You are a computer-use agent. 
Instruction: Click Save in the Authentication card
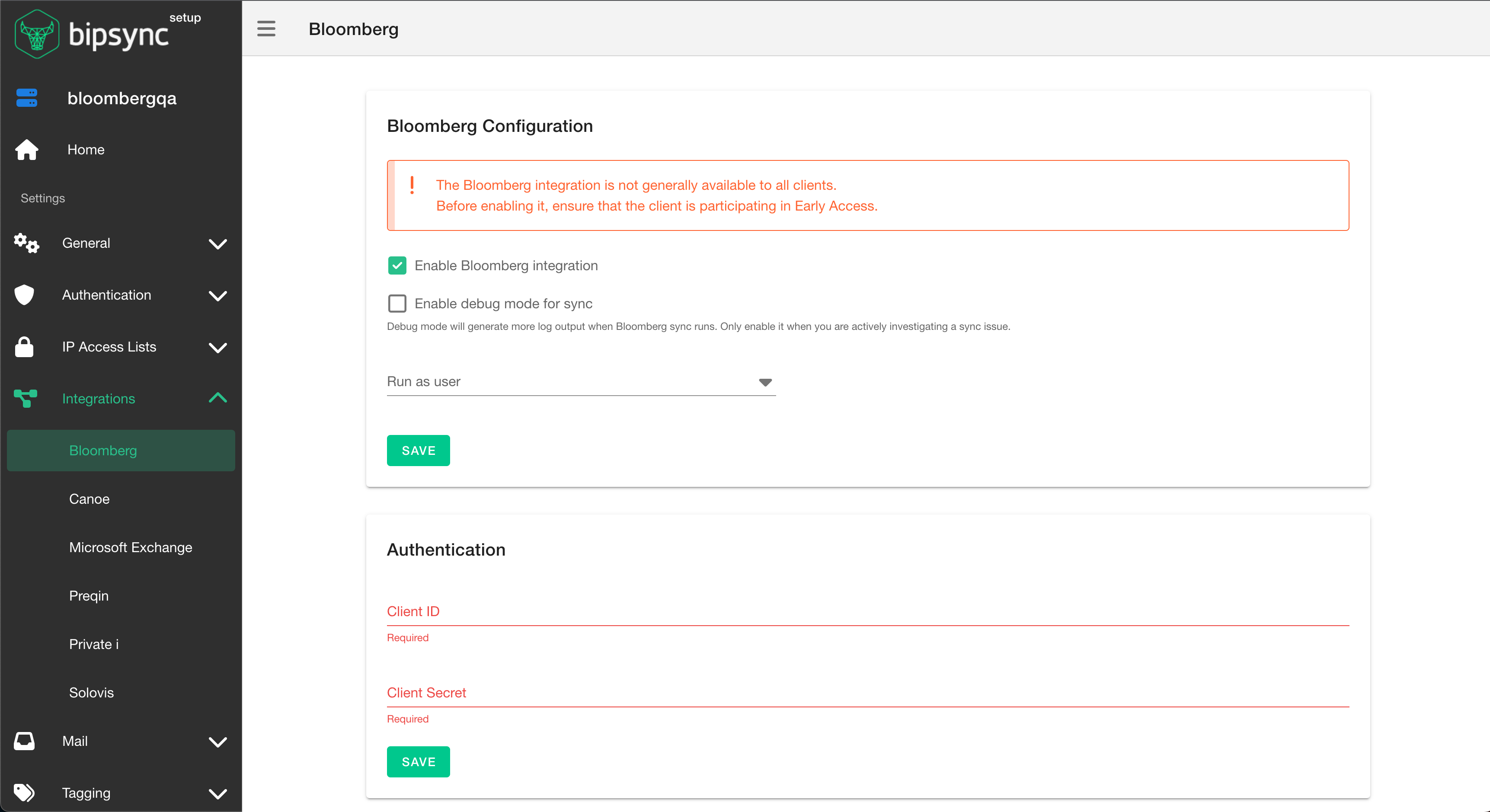pyautogui.click(x=418, y=762)
